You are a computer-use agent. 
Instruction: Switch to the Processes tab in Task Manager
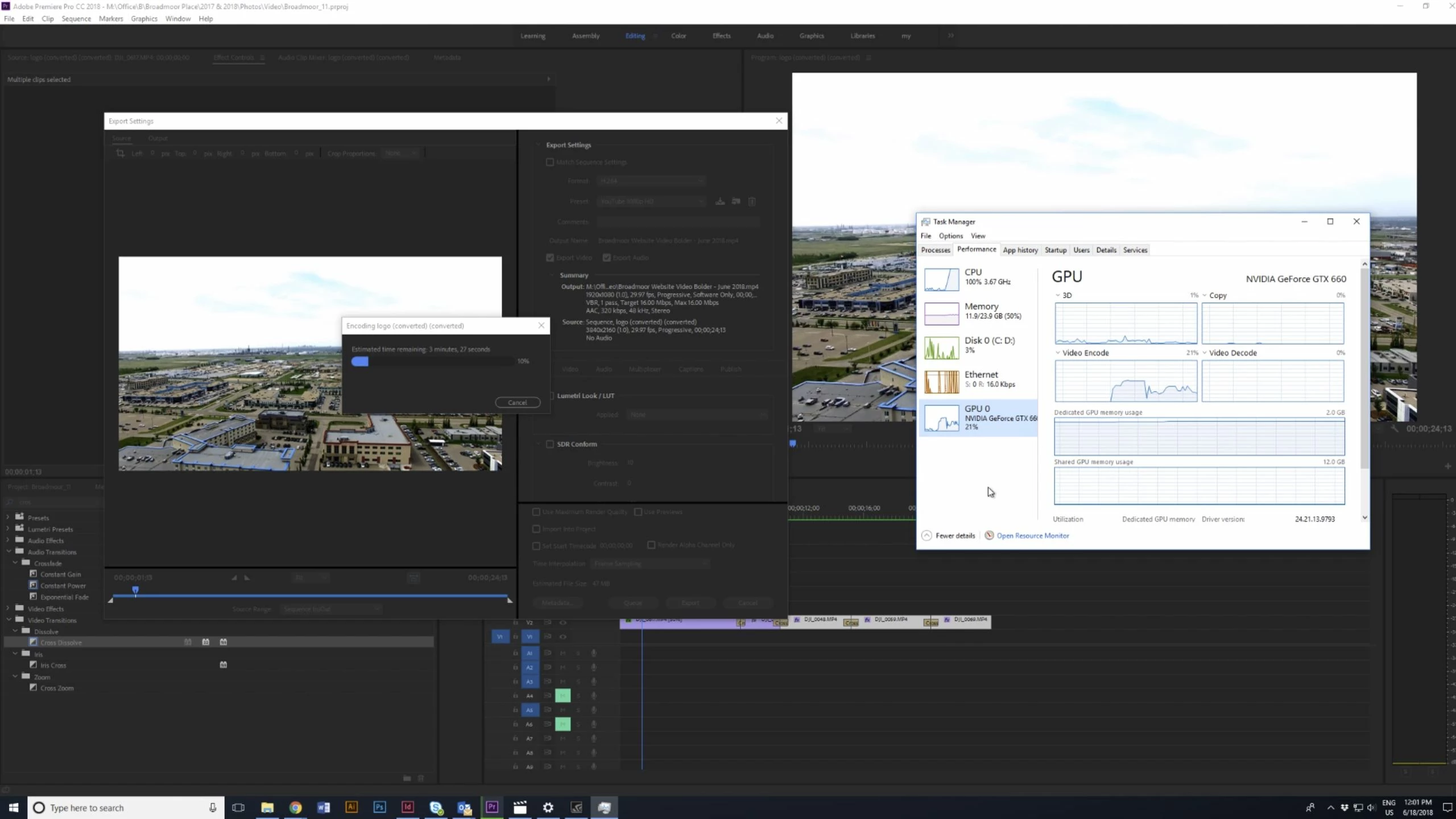pyautogui.click(x=935, y=250)
